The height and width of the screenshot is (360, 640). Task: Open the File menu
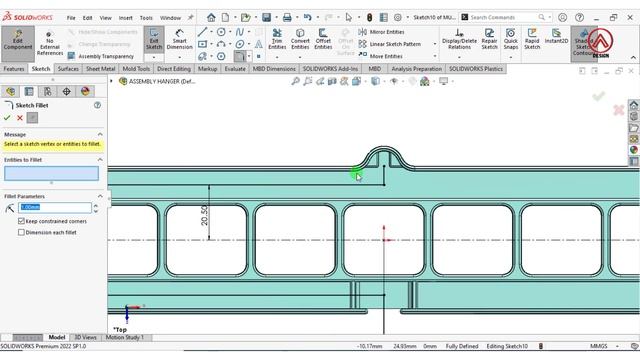(71, 18)
